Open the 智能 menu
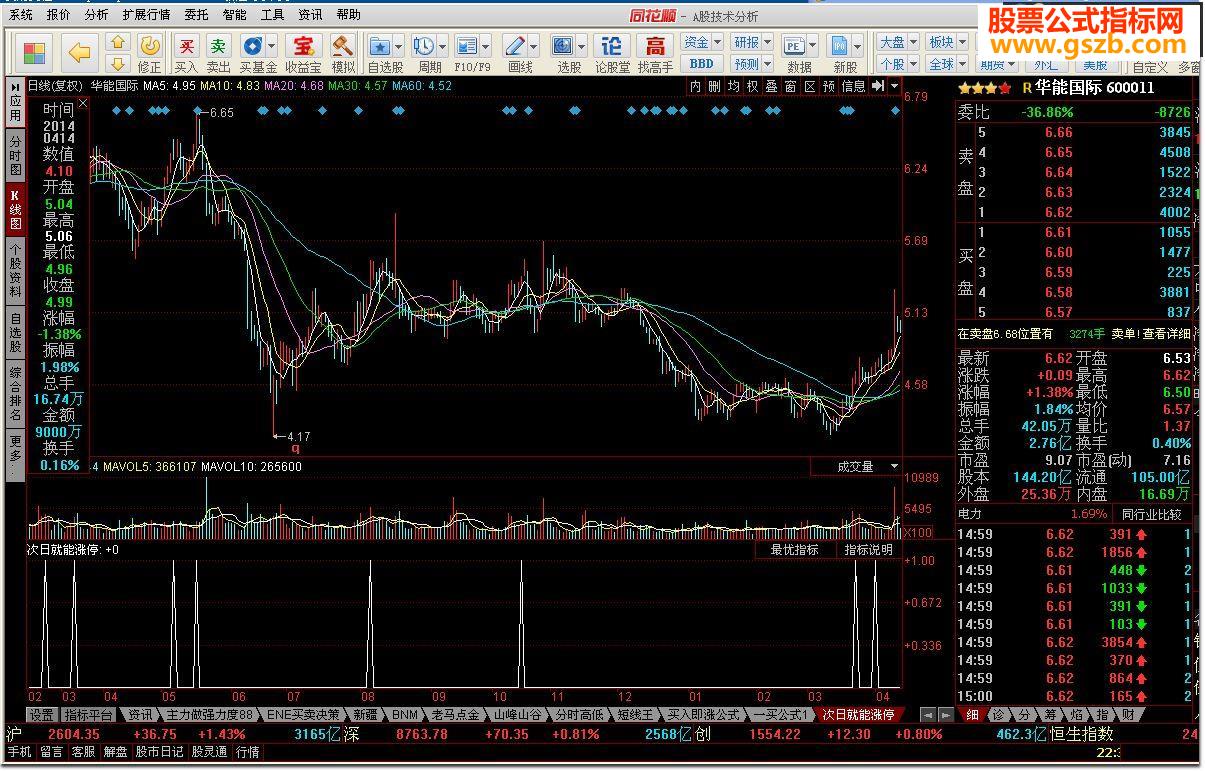 coord(235,15)
